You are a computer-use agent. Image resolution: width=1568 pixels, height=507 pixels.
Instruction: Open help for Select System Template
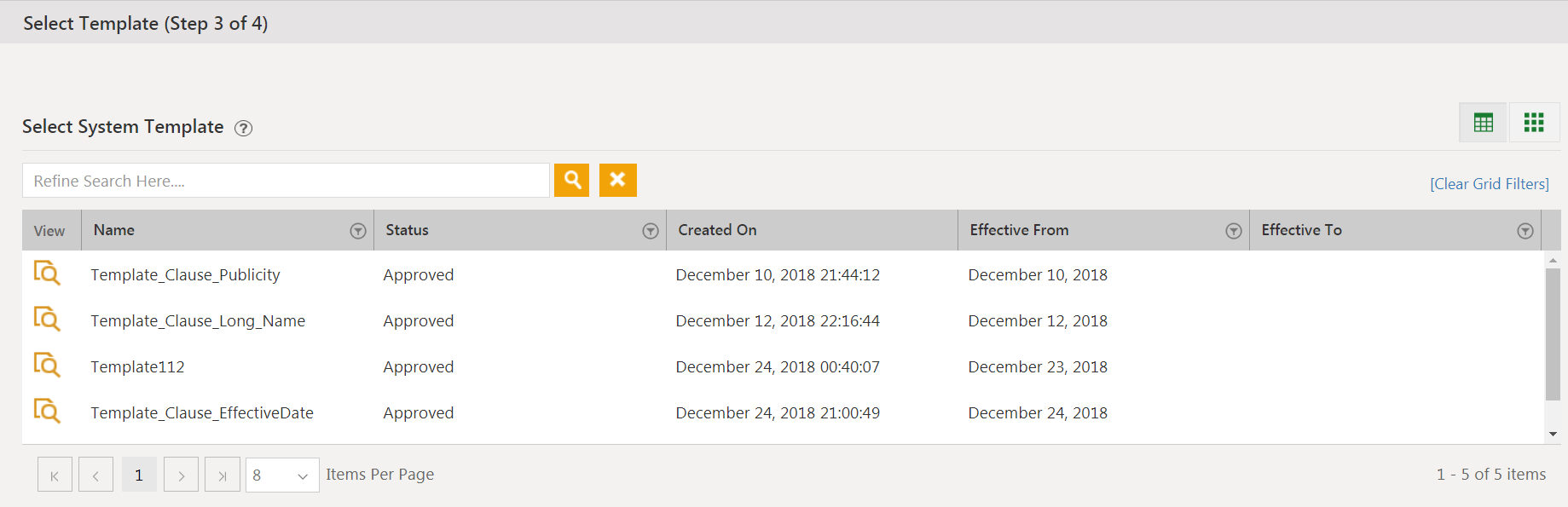click(244, 129)
